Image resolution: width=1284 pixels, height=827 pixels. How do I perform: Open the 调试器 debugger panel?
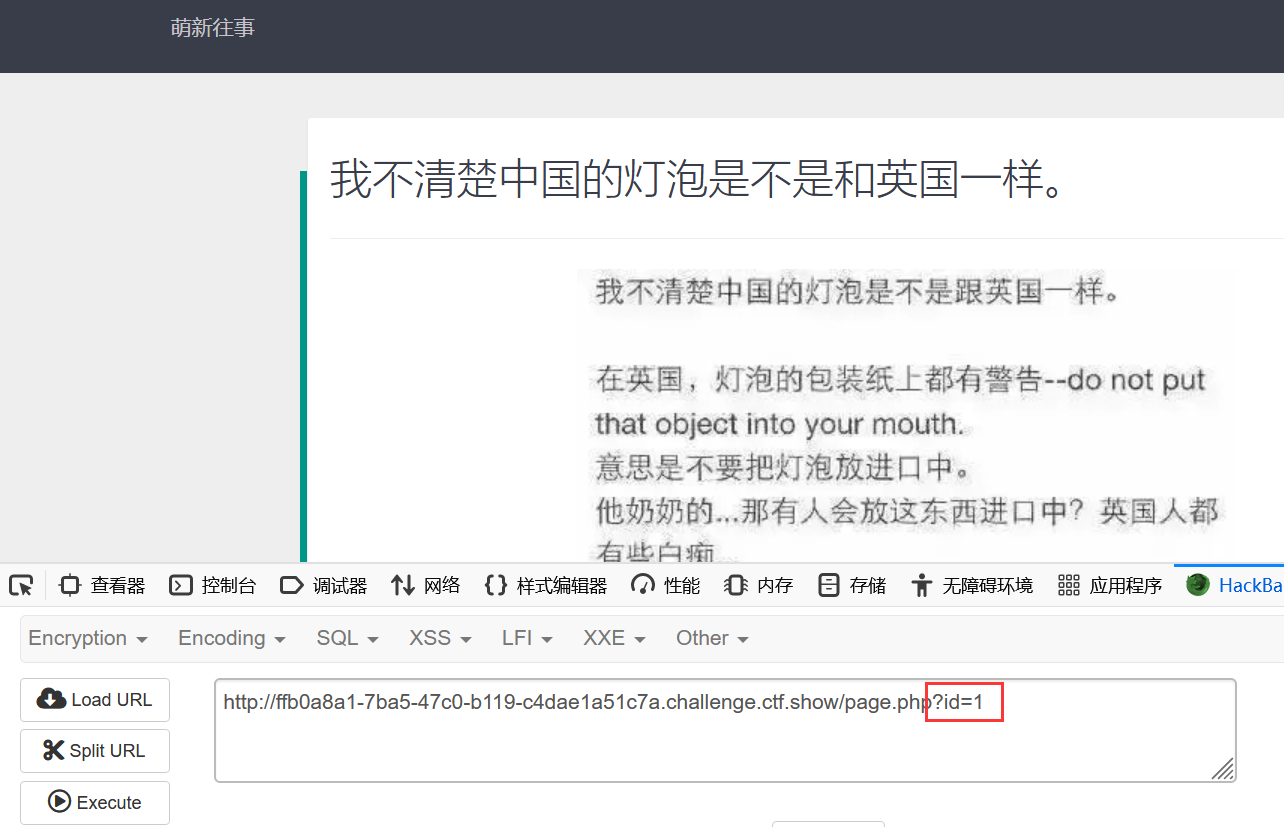[x=324, y=586]
